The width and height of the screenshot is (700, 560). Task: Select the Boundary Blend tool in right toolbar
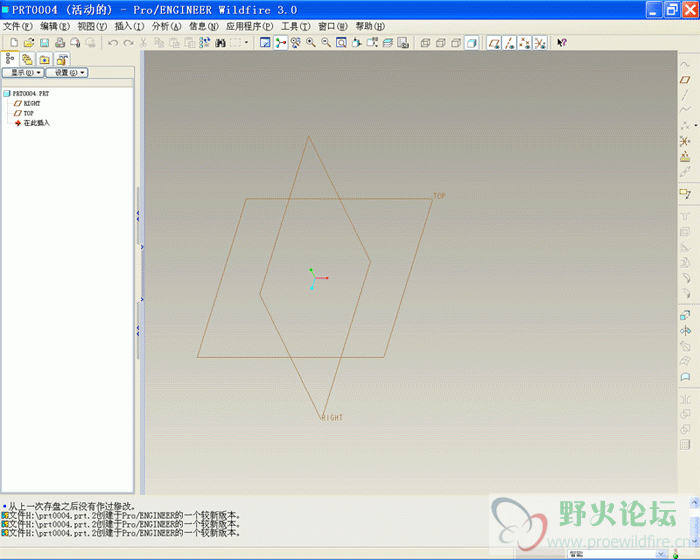tap(685, 361)
